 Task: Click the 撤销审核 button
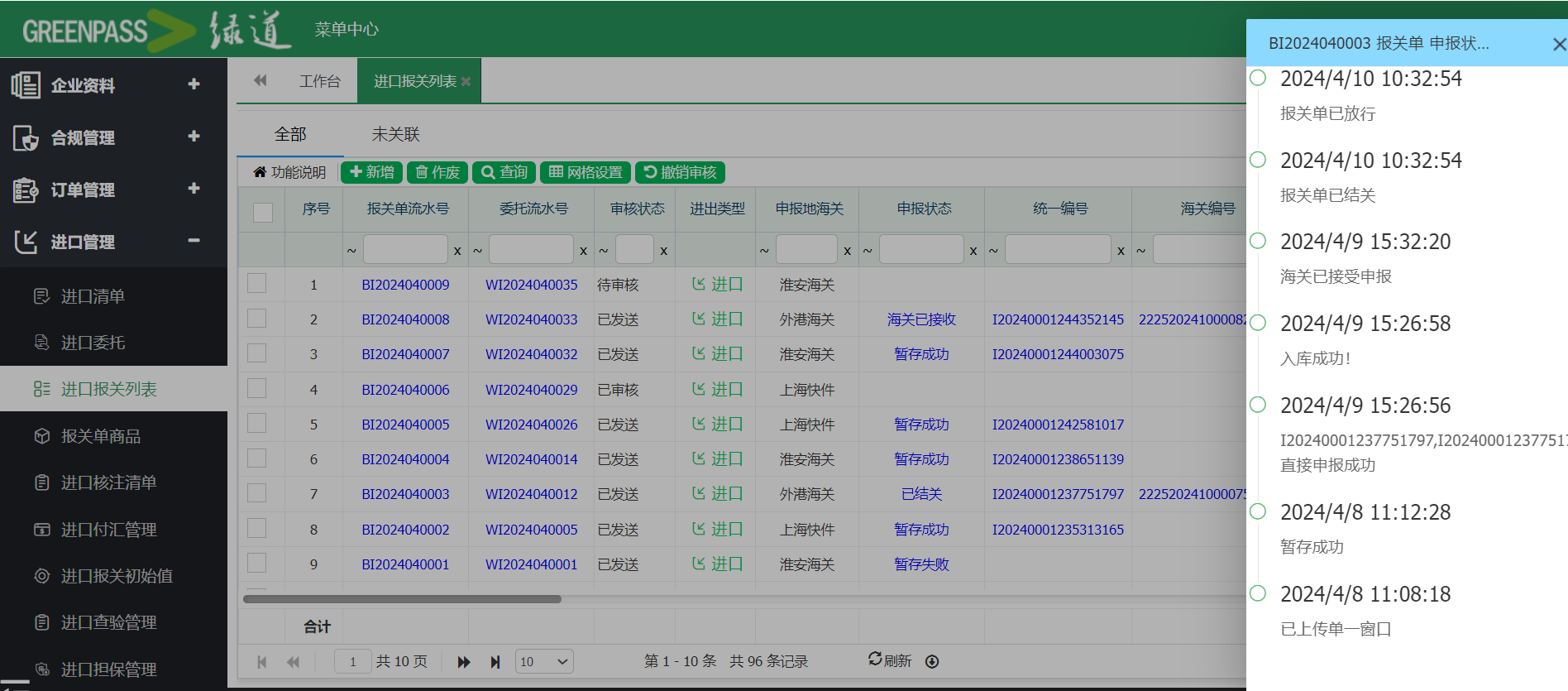click(x=681, y=172)
